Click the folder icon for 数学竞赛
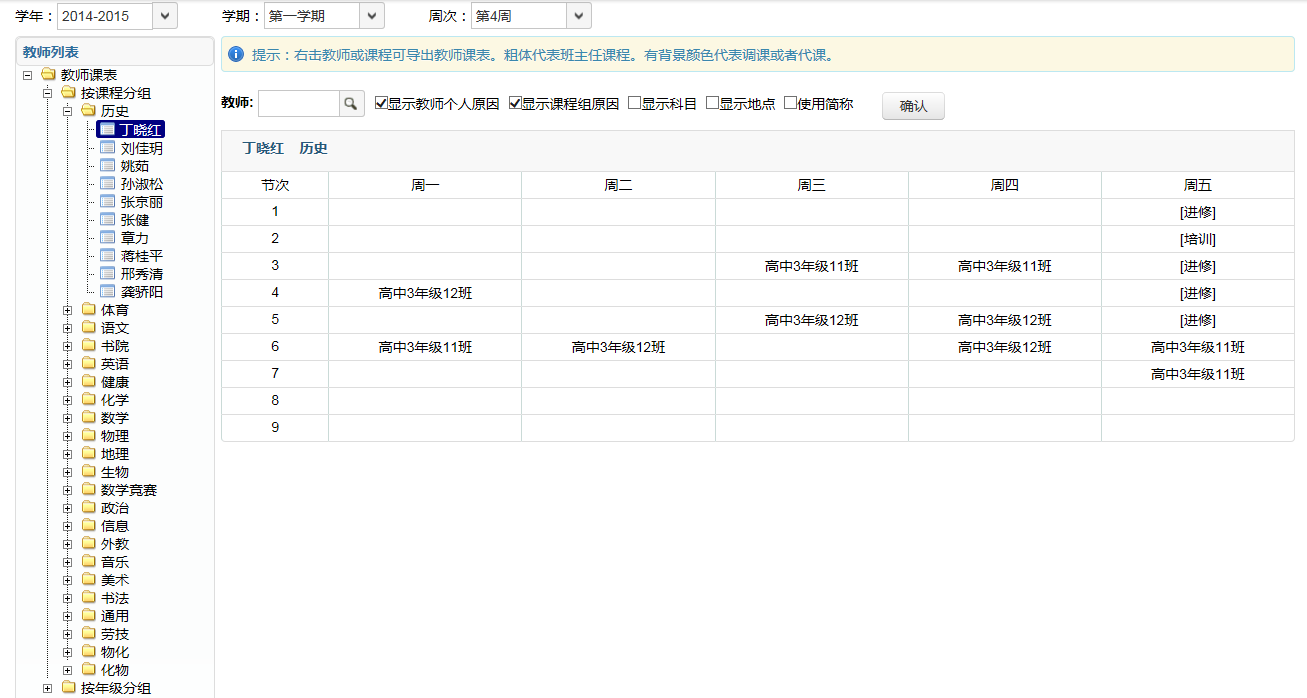Viewport: 1307px width, 698px height. [x=89, y=490]
